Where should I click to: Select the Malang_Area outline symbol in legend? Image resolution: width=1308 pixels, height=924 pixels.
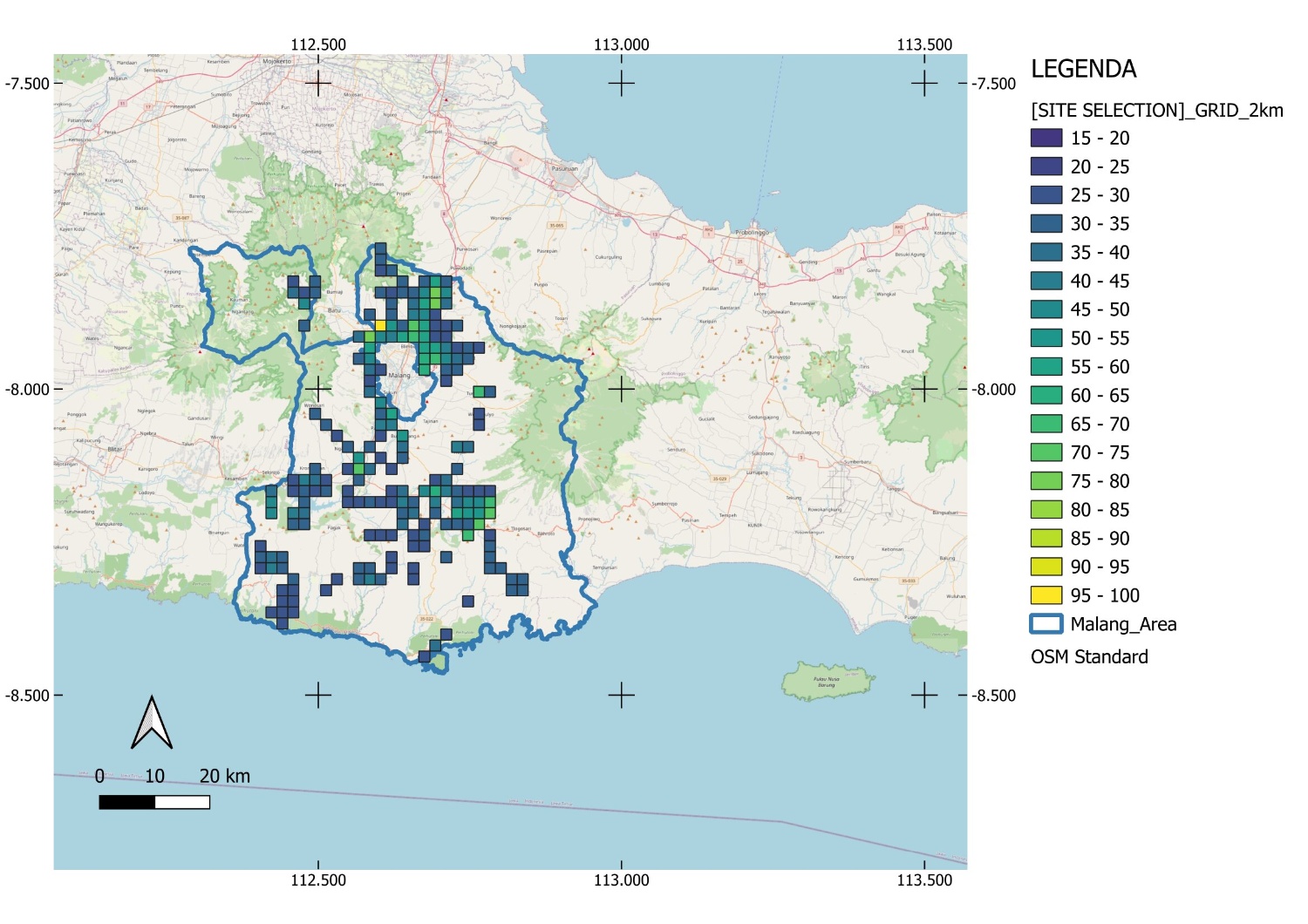coord(1046,624)
